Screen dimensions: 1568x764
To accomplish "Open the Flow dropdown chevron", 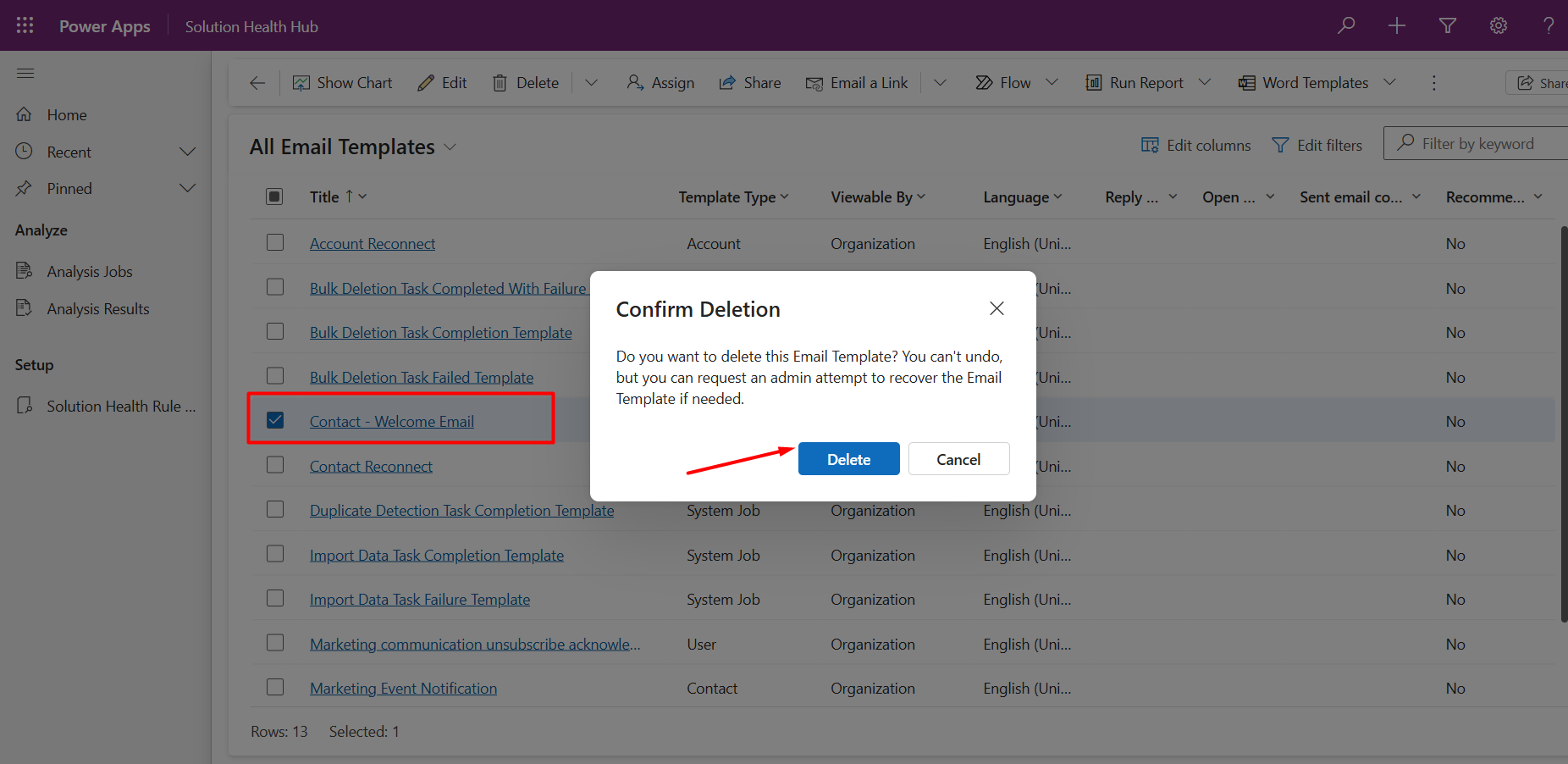I will (x=1052, y=83).
